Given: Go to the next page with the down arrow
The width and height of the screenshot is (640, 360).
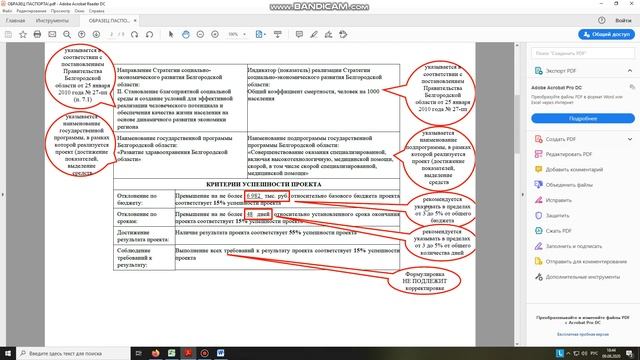Looking at the screenshot, I should pos(96,35).
